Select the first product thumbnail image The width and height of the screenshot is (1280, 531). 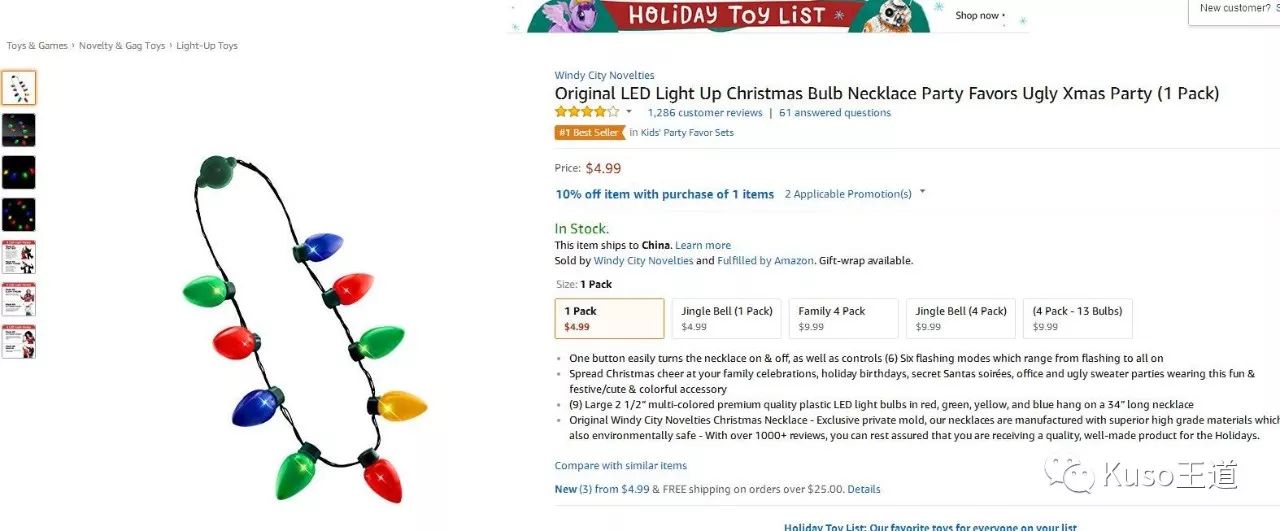pos(18,88)
